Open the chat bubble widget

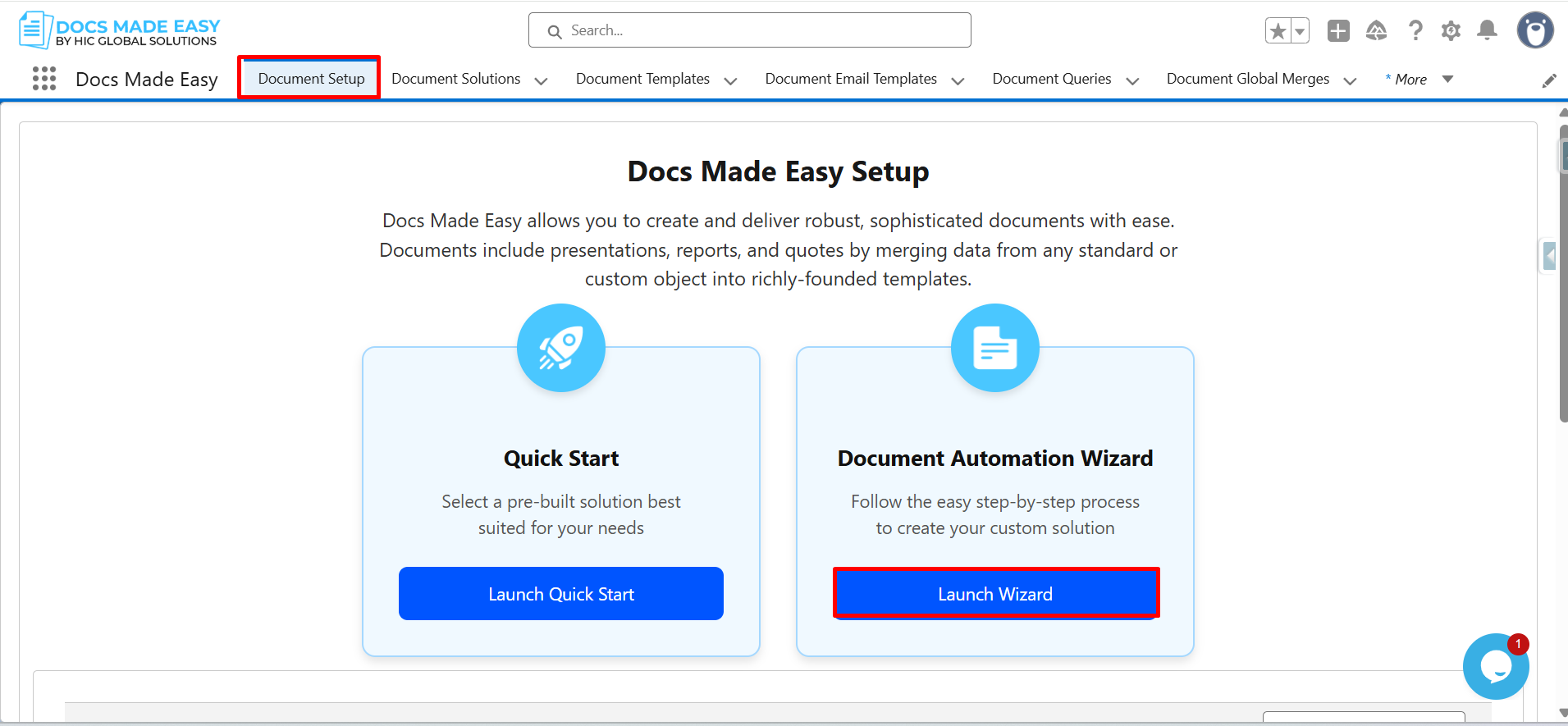click(1496, 666)
